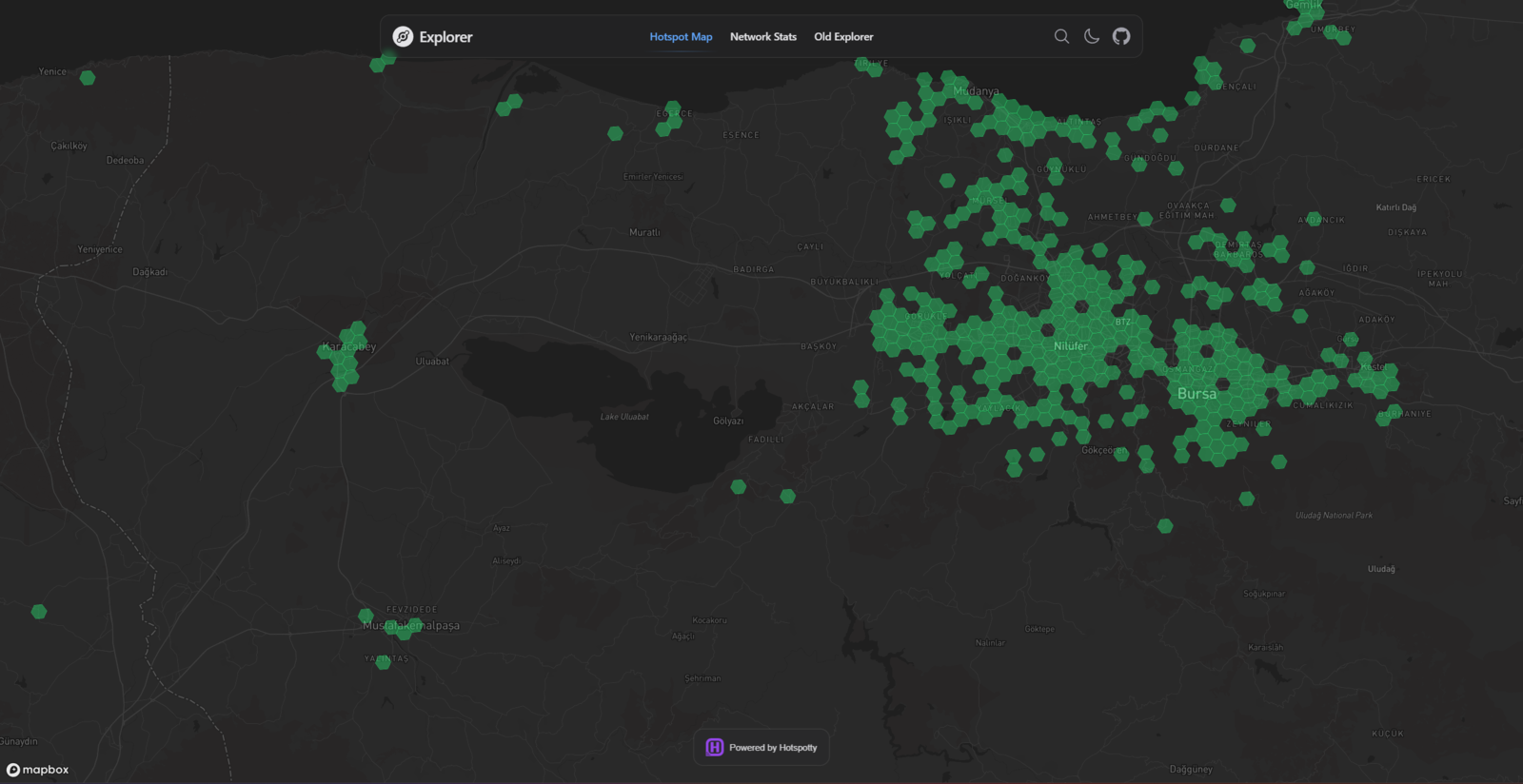Click the Explorer compass logo
The width and height of the screenshot is (1523, 784).
tap(404, 36)
